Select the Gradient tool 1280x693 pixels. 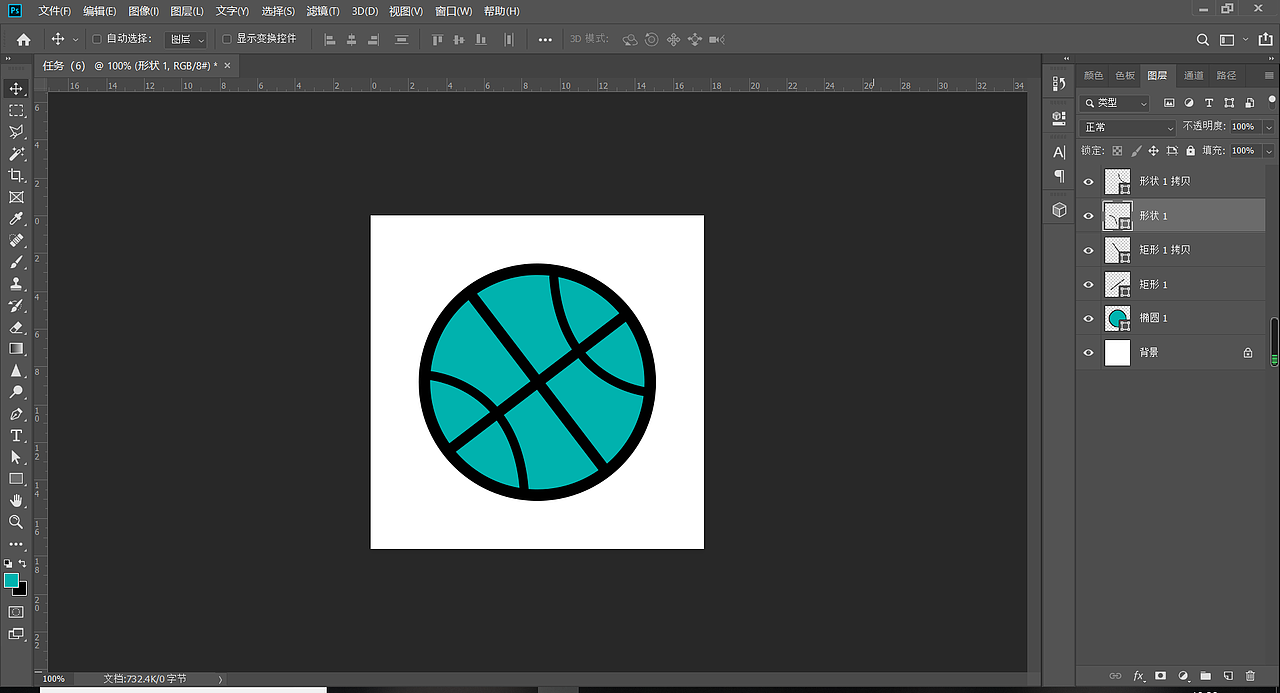point(16,348)
